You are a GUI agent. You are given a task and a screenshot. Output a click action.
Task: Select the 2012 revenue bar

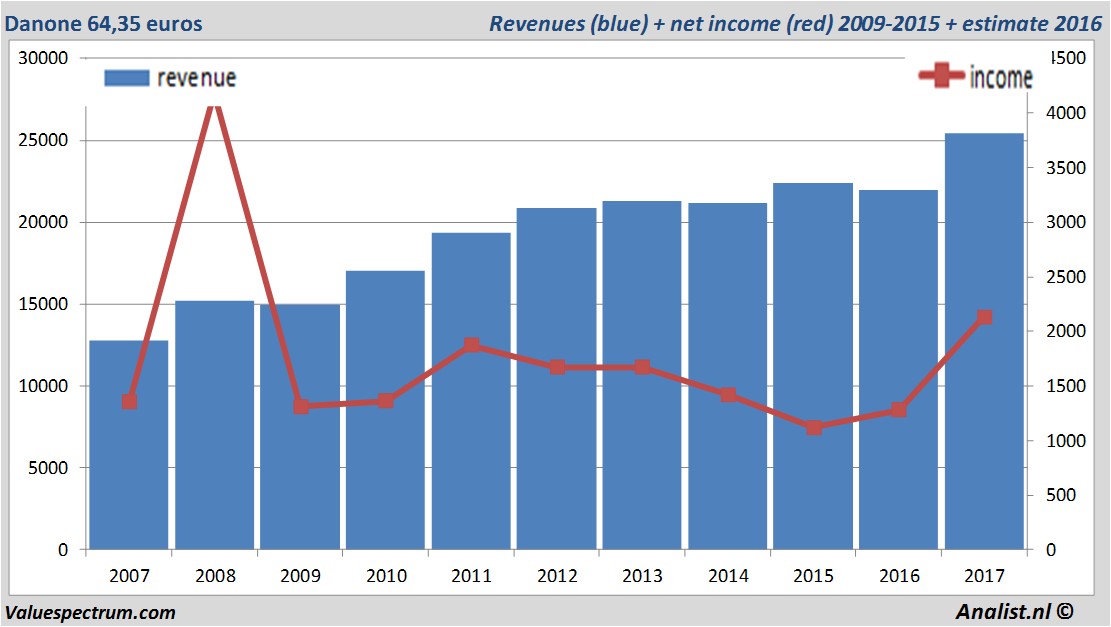pos(556,378)
